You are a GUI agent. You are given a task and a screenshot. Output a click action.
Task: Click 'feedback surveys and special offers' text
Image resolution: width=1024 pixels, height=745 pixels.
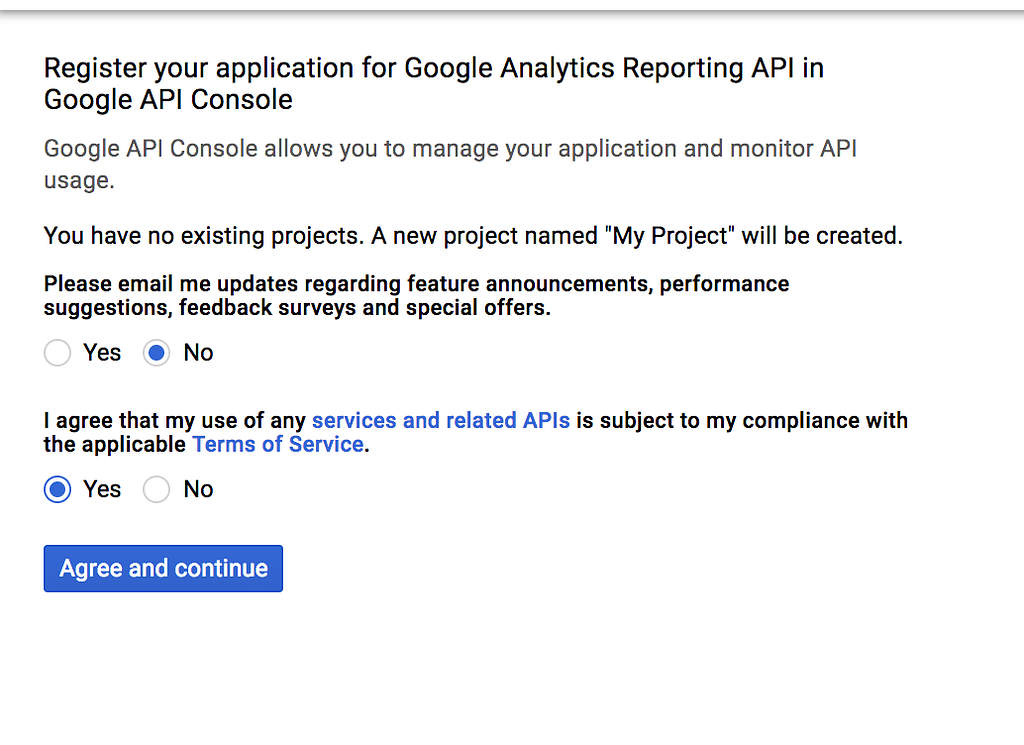coord(365,308)
